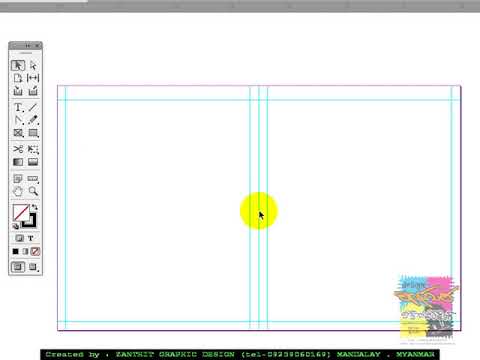Select the Gradient Feather tool

click(33, 162)
